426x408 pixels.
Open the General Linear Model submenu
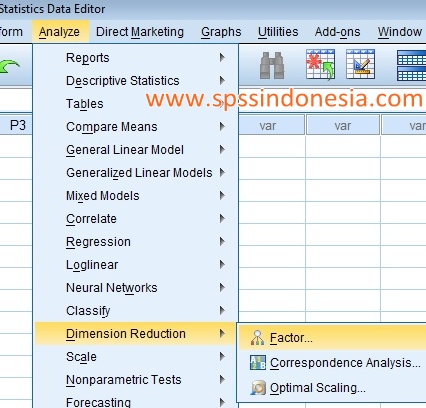click(x=136, y=150)
